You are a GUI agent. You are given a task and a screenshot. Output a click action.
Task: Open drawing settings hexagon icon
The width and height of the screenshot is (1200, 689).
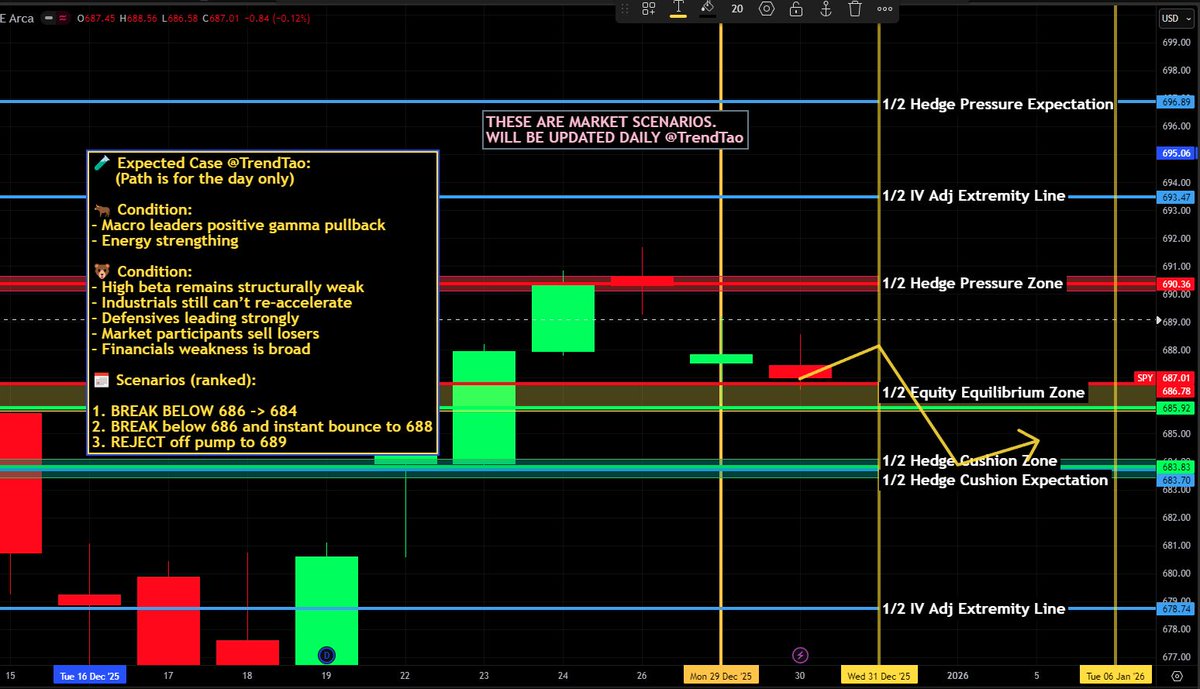pos(767,9)
